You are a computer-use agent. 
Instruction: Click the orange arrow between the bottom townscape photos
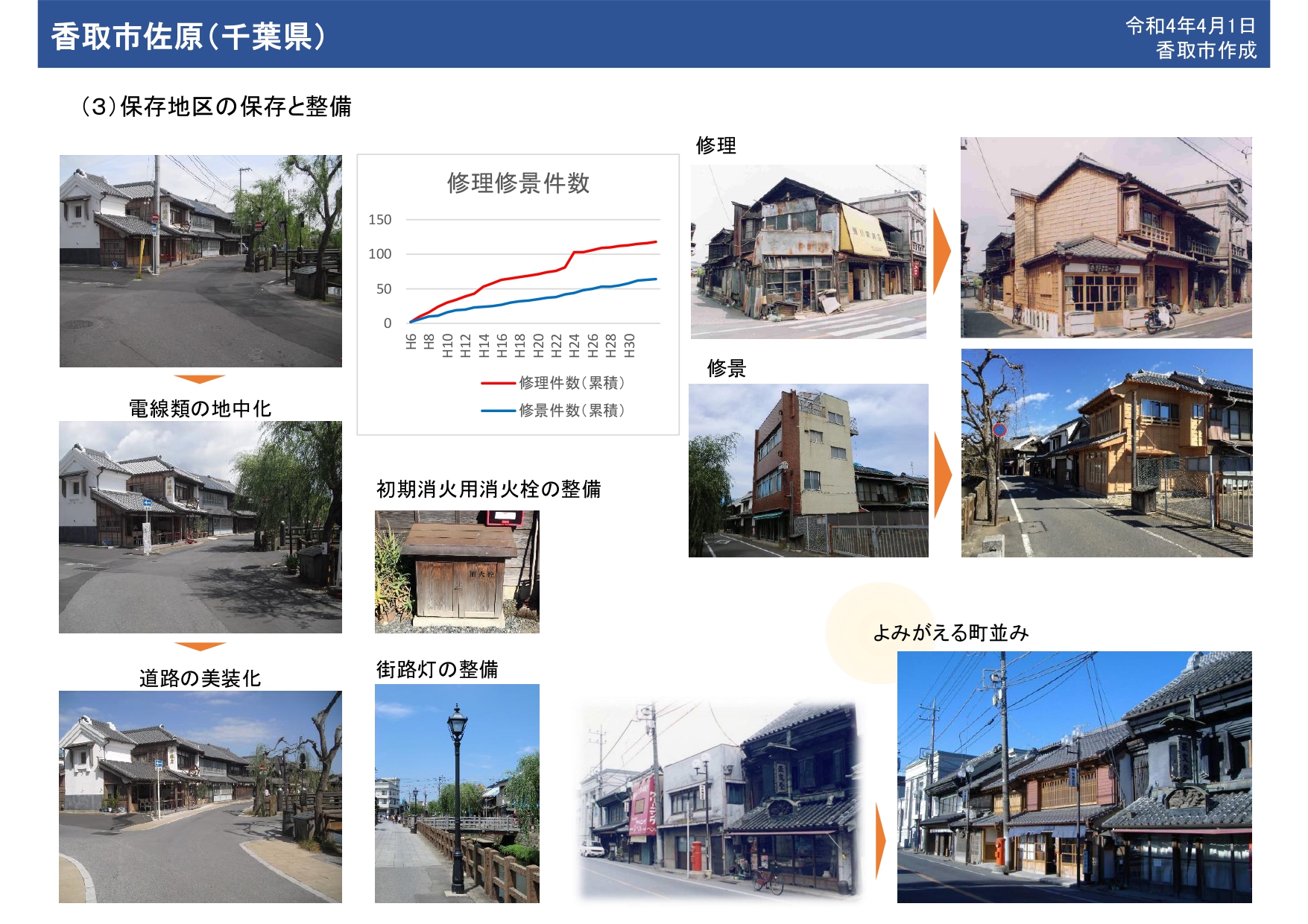(x=880, y=842)
